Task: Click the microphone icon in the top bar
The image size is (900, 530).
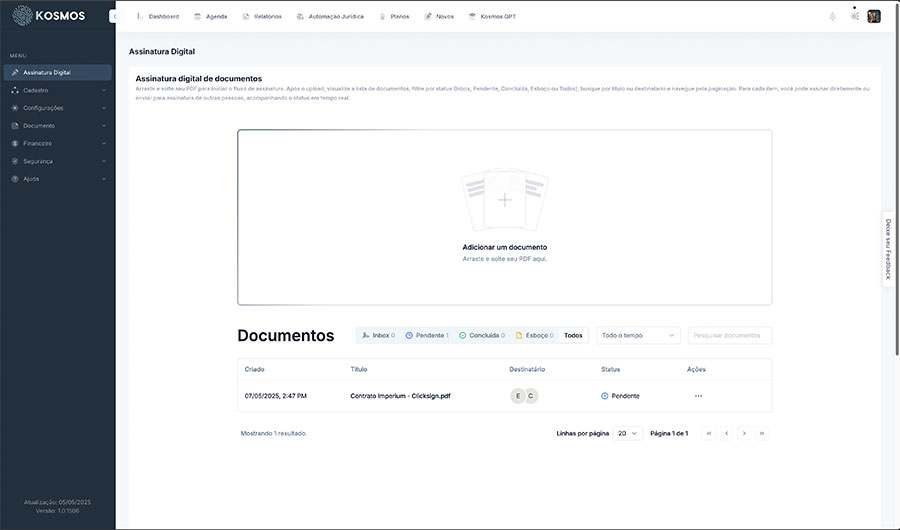Action: point(832,17)
